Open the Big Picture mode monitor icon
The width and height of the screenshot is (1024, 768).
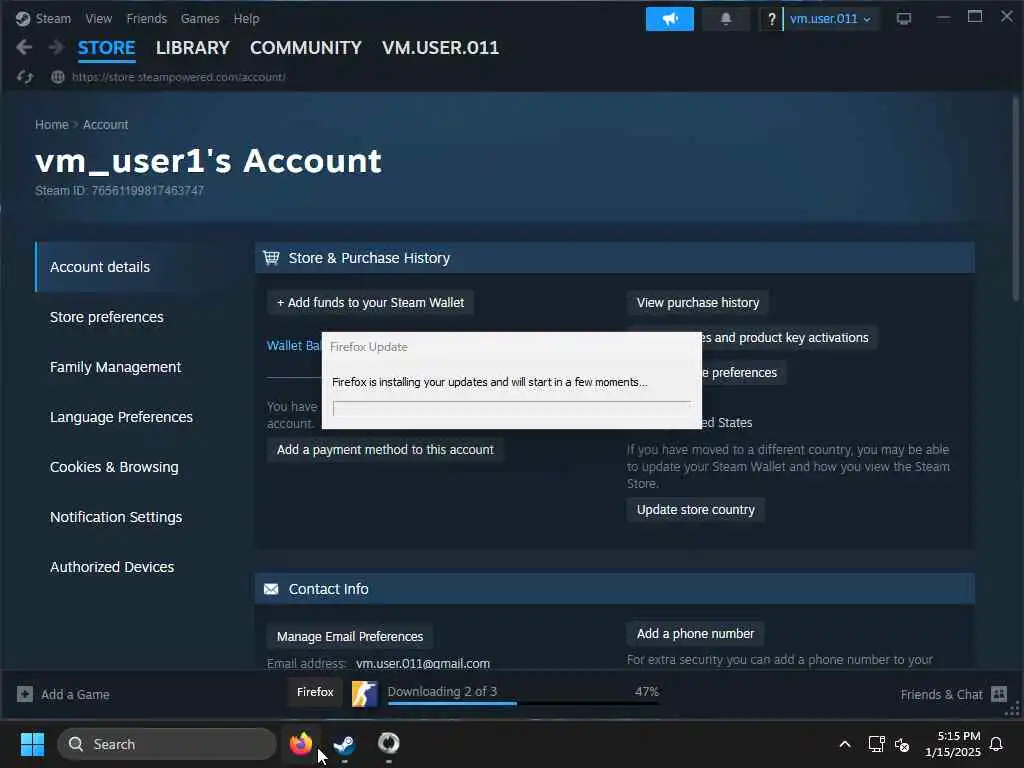904,19
